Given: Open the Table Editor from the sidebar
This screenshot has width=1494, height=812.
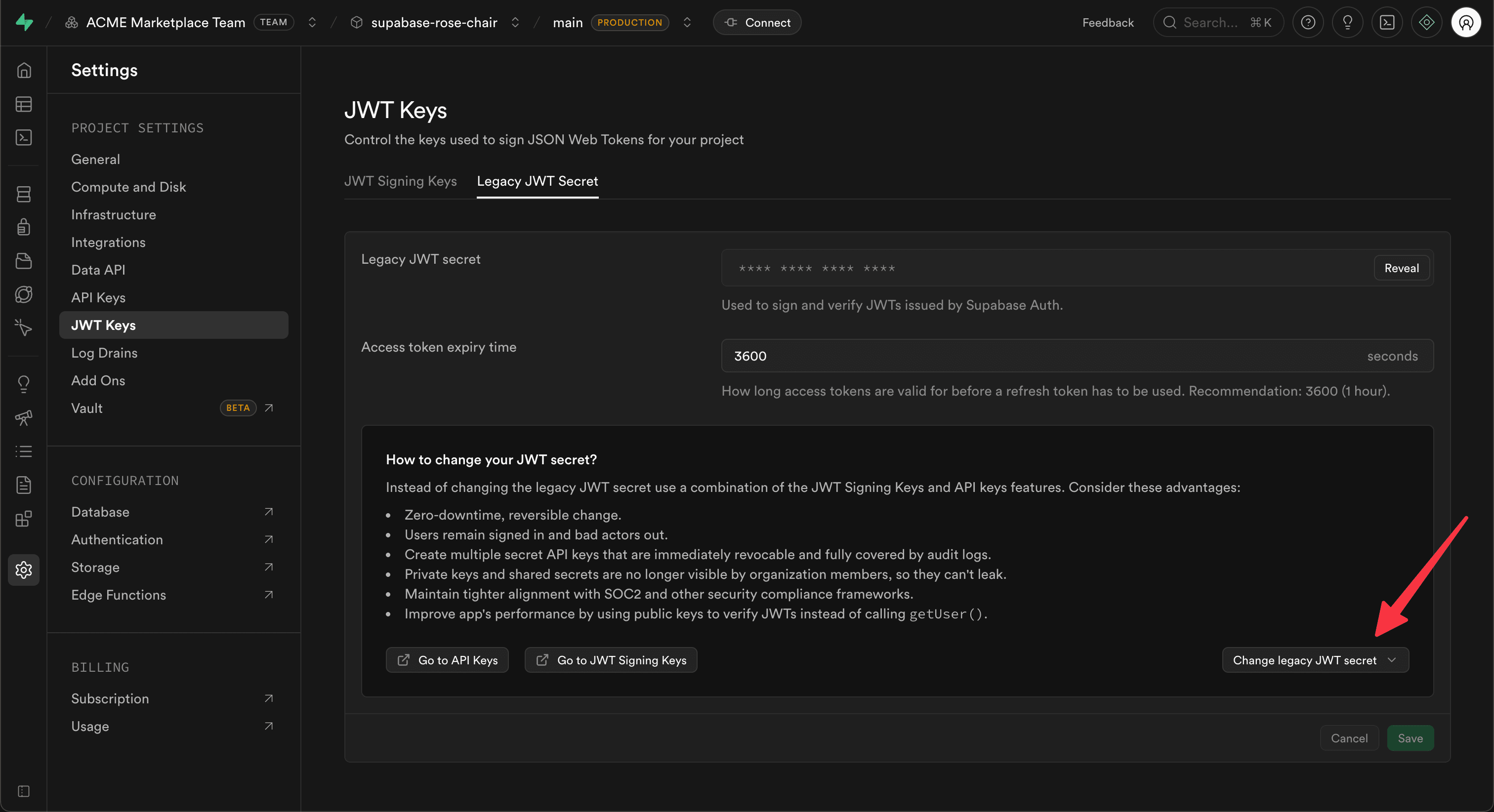Looking at the screenshot, I should coord(23,104).
